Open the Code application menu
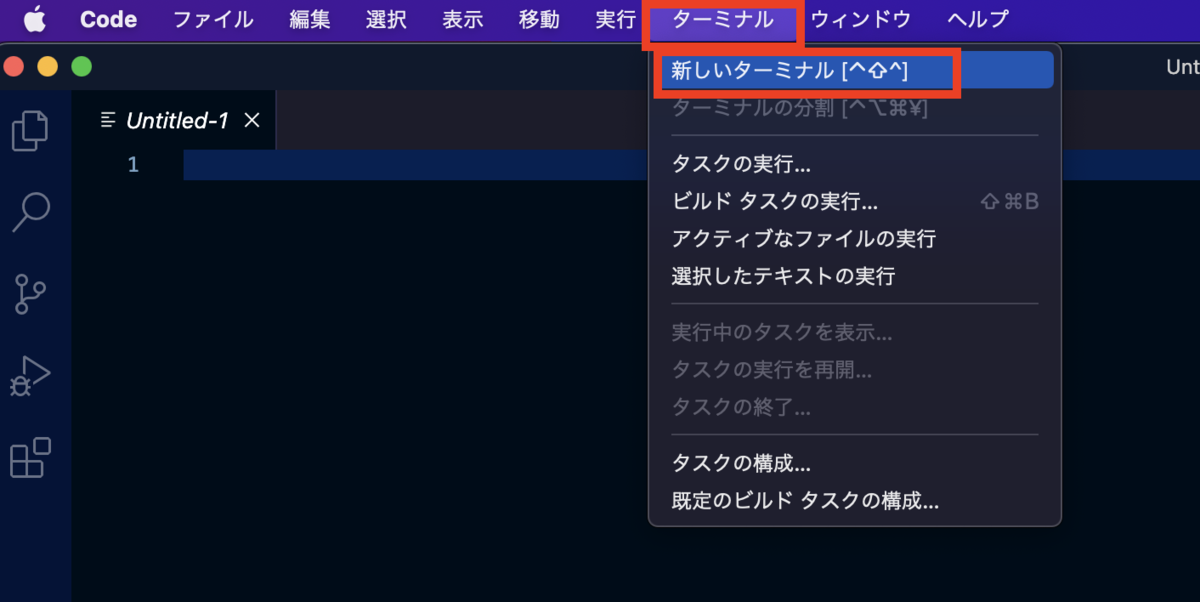Viewport: 1200px width, 602px height. pyautogui.click(x=108, y=19)
